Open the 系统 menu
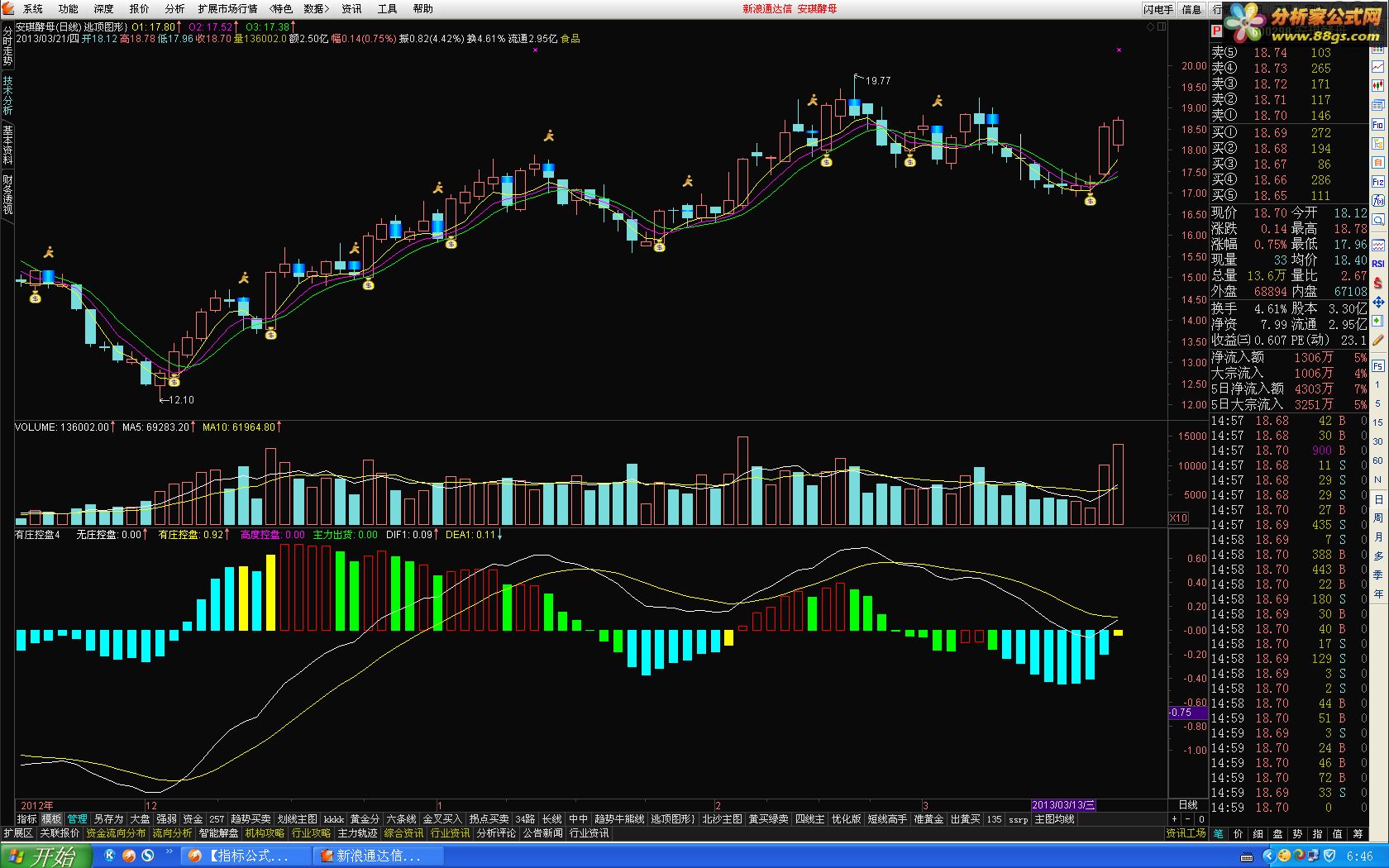Viewport: 1389px width, 868px height. 33,9
